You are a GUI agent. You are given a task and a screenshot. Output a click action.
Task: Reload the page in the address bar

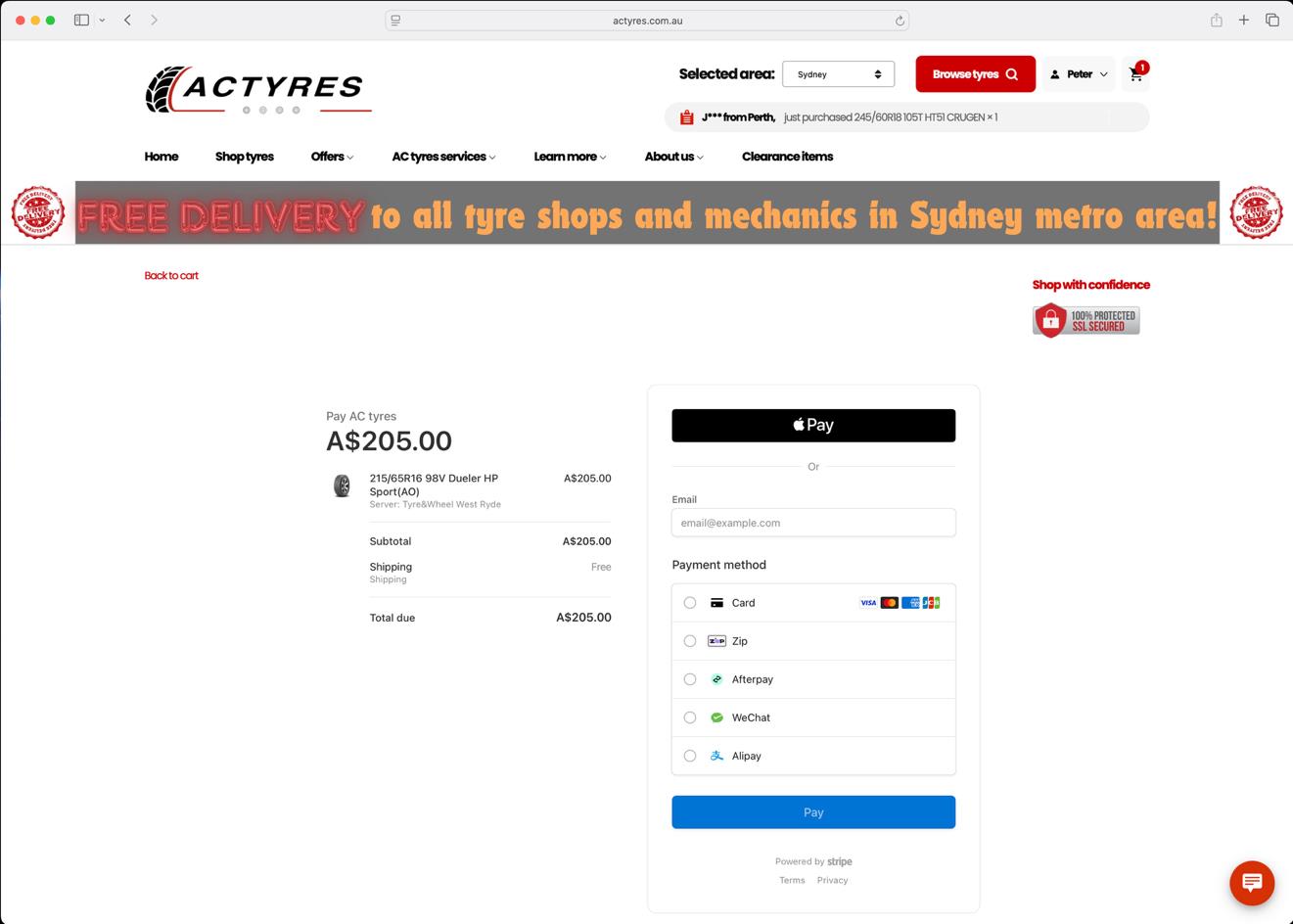[x=900, y=21]
